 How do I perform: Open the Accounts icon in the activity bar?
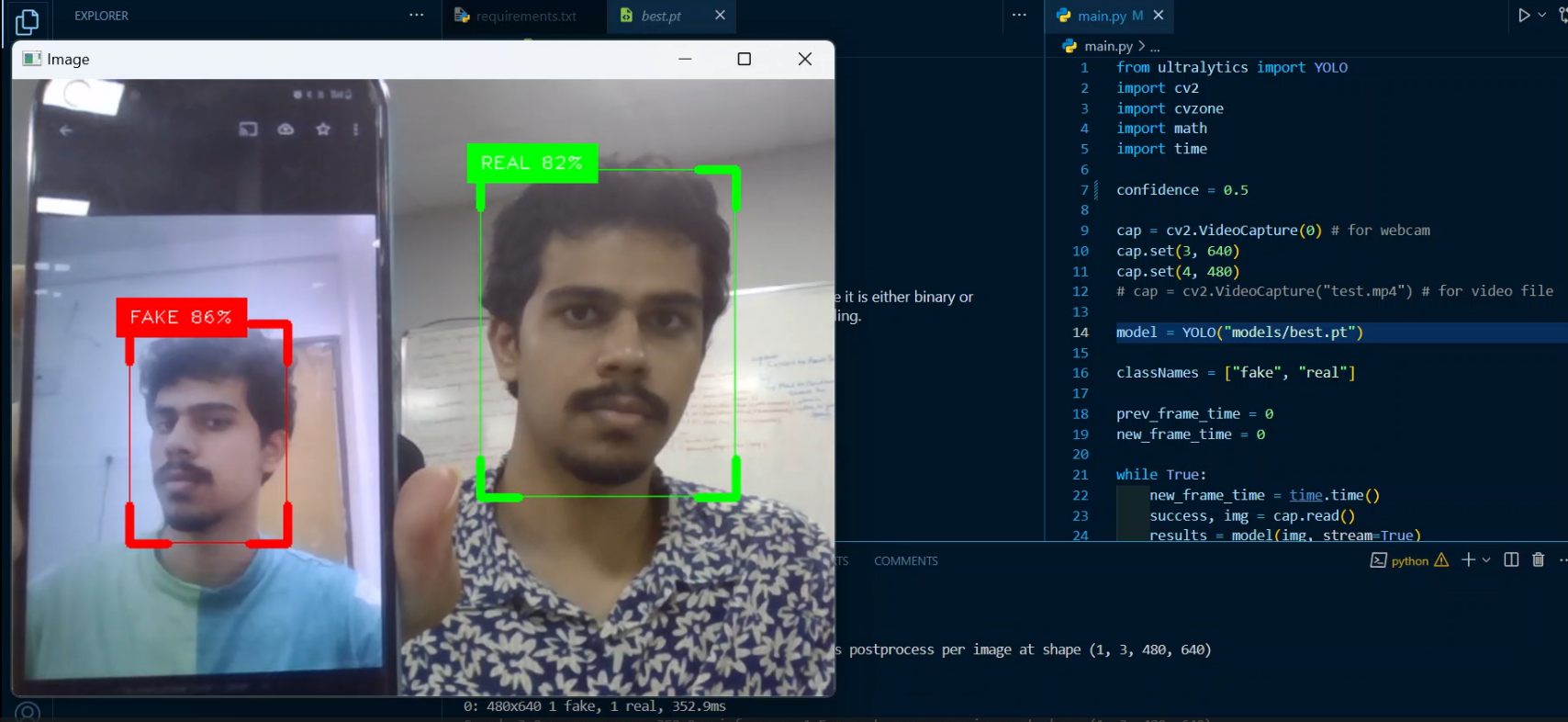click(x=28, y=712)
